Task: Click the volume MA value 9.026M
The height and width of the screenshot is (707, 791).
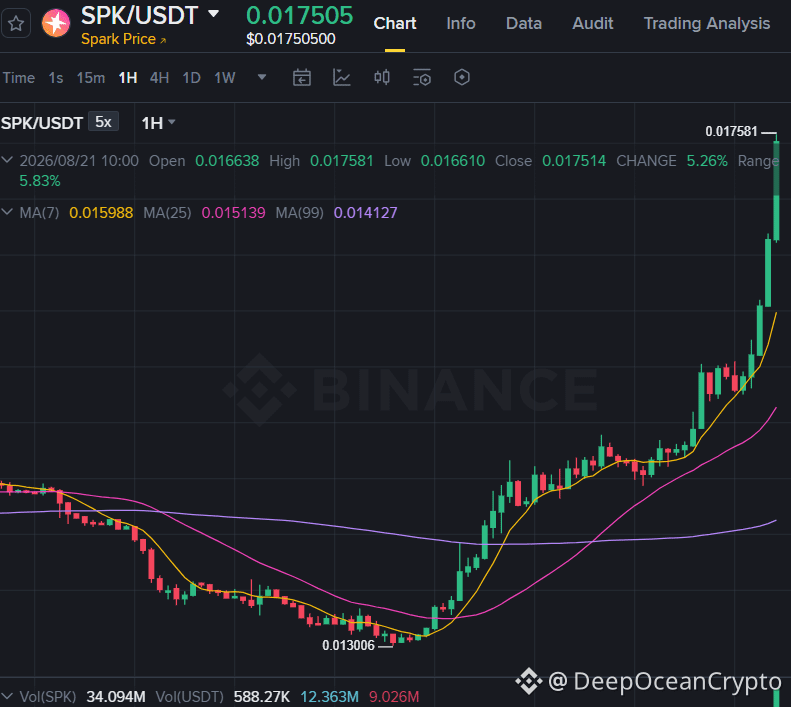Action: click(x=394, y=696)
